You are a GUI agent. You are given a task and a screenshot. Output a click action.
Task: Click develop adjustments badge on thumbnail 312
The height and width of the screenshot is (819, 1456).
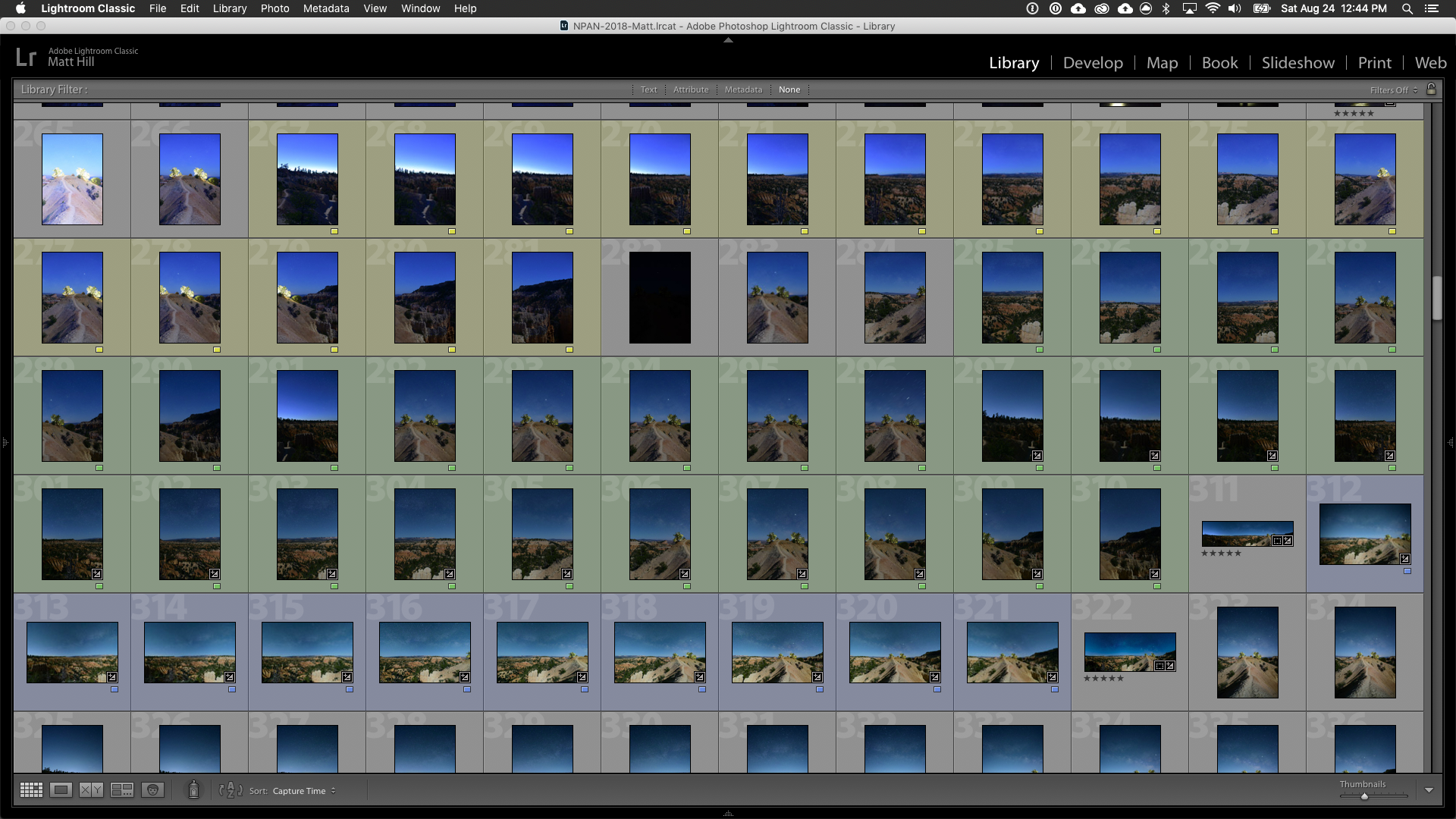[1404, 558]
